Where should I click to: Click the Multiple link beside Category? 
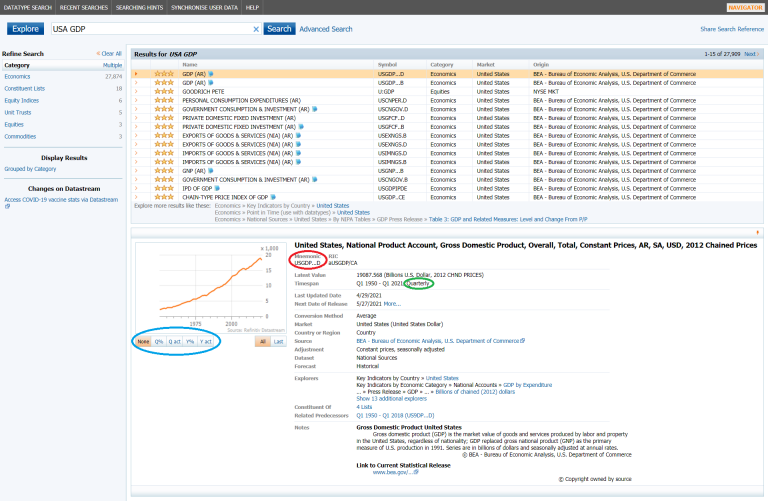(112, 65)
